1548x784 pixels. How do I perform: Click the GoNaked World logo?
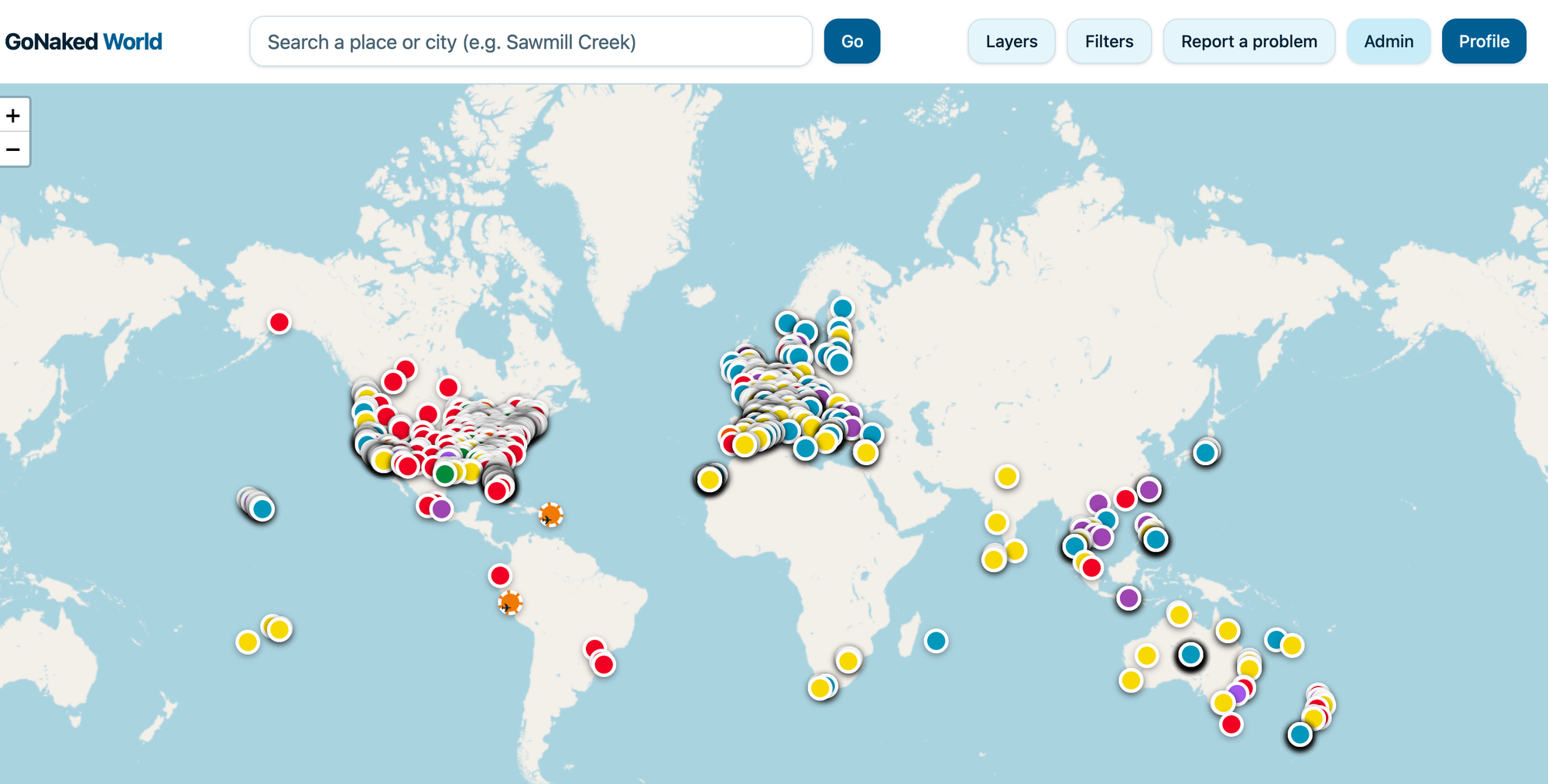coord(84,42)
